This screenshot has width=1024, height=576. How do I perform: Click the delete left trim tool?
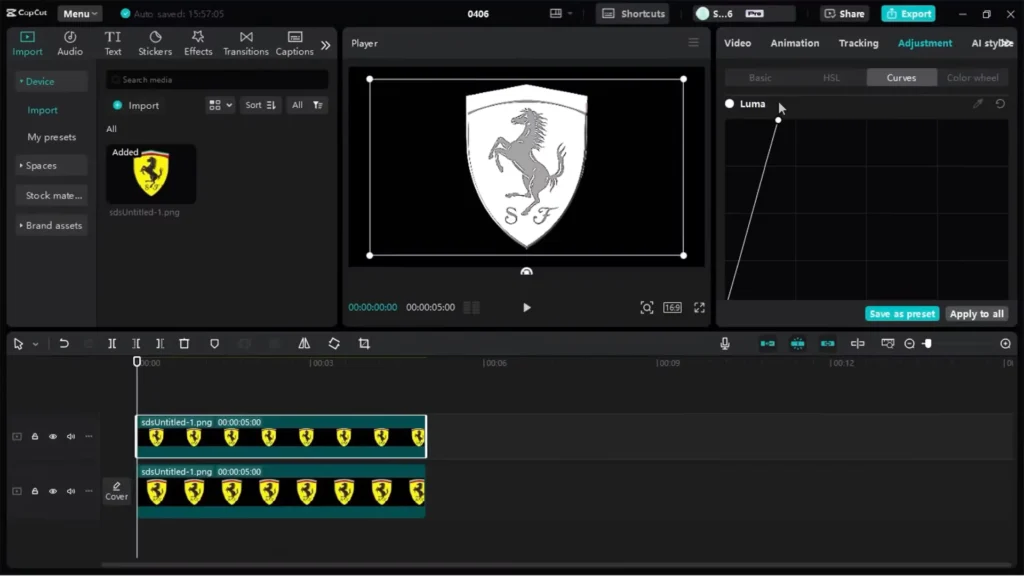pos(136,344)
